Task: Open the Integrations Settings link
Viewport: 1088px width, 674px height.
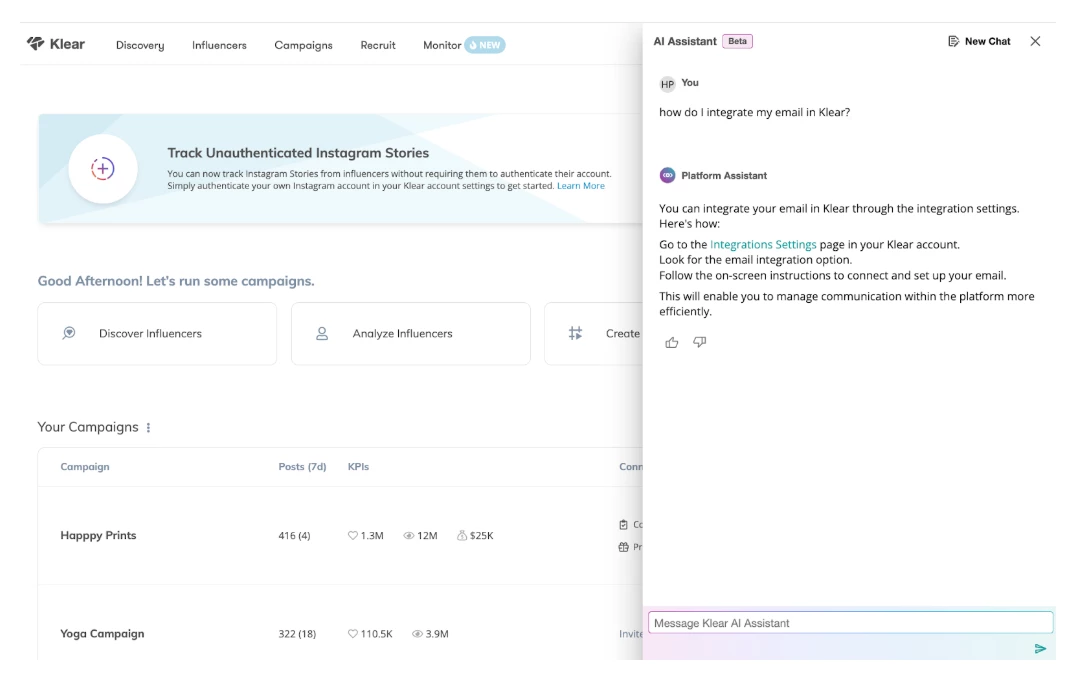Action: coord(763,244)
